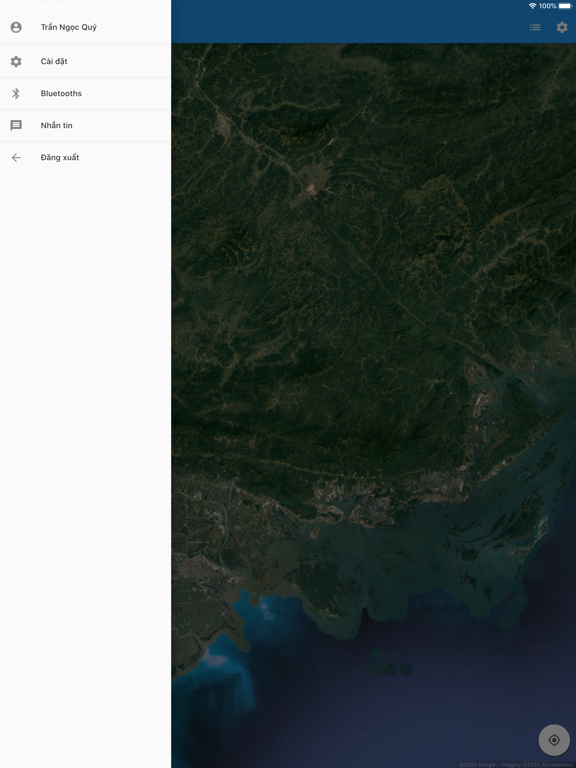The width and height of the screenshot is (576, 768).
Task: Click the back arrow logout icon
Action: click(16, 157)
